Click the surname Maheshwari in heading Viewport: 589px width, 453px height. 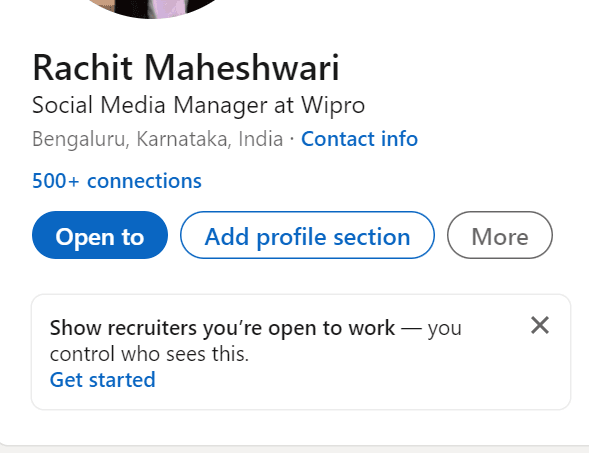tap(242, 68)
